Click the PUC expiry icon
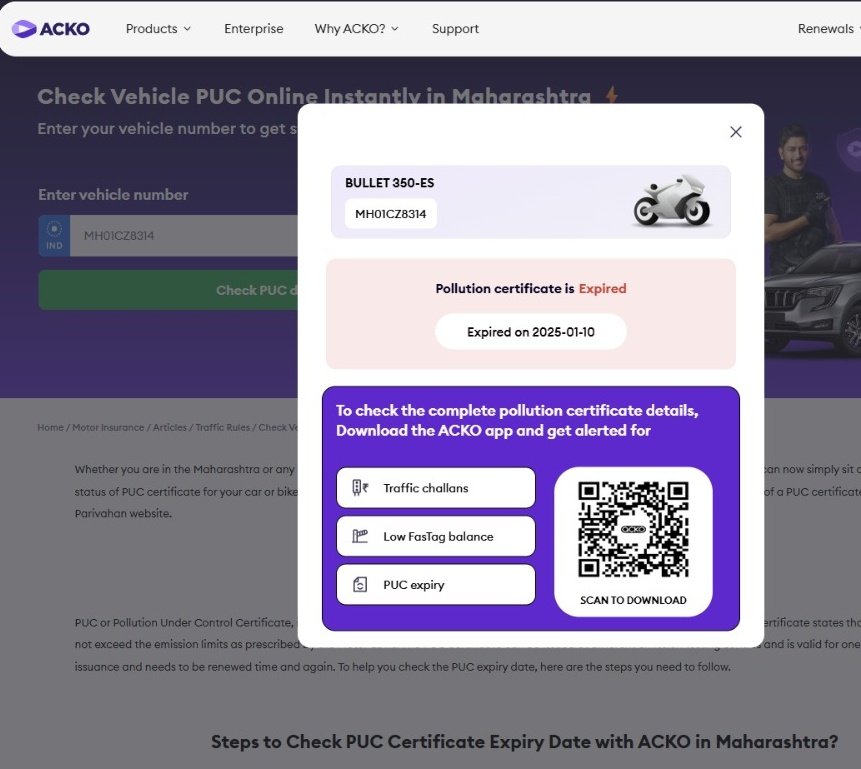Image resolution: width=861 pixels, height=769 pixels. (x=360, y=584)
